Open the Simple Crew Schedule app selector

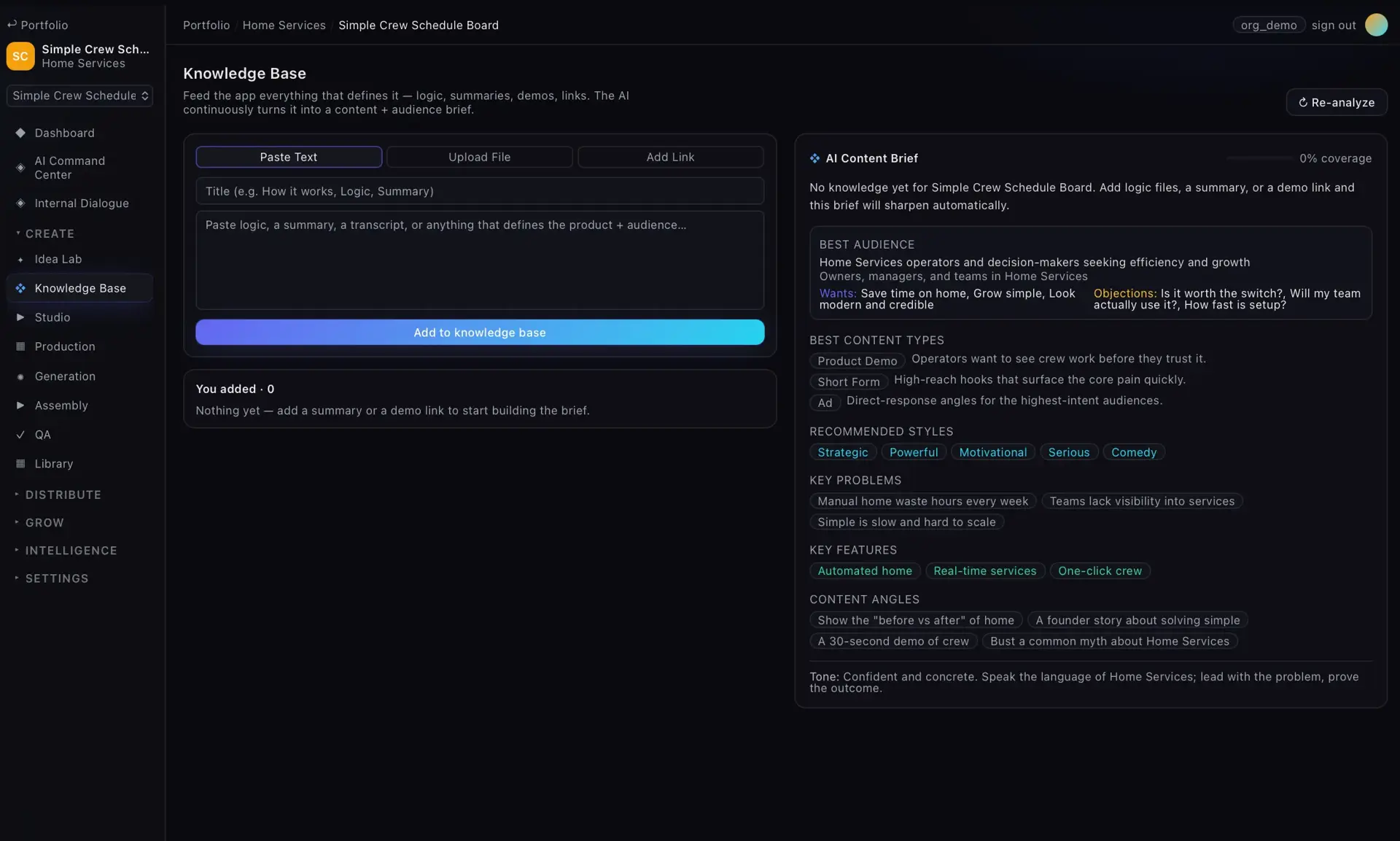tap(79, 96)
